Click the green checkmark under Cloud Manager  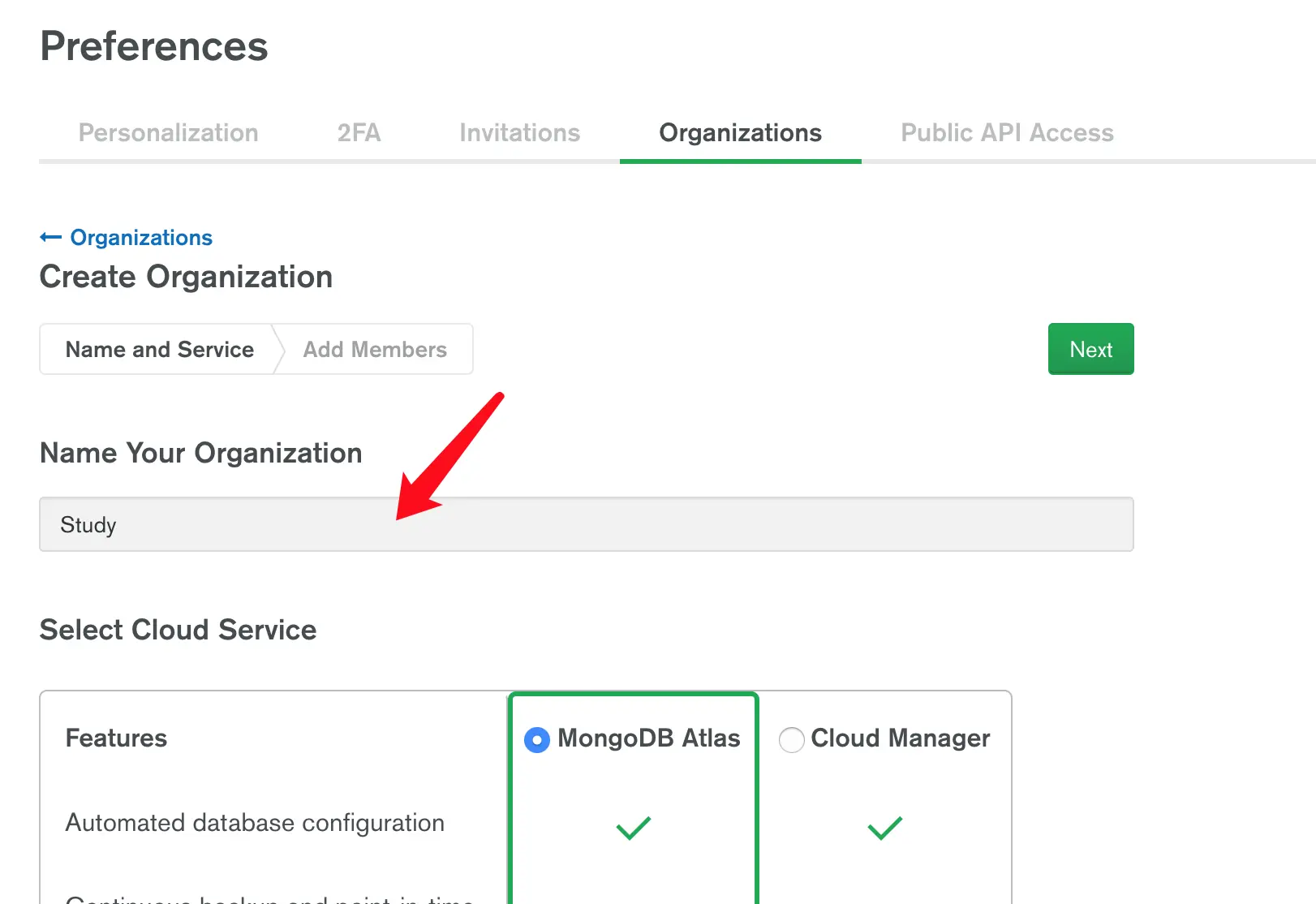click(x=884, y=828)
